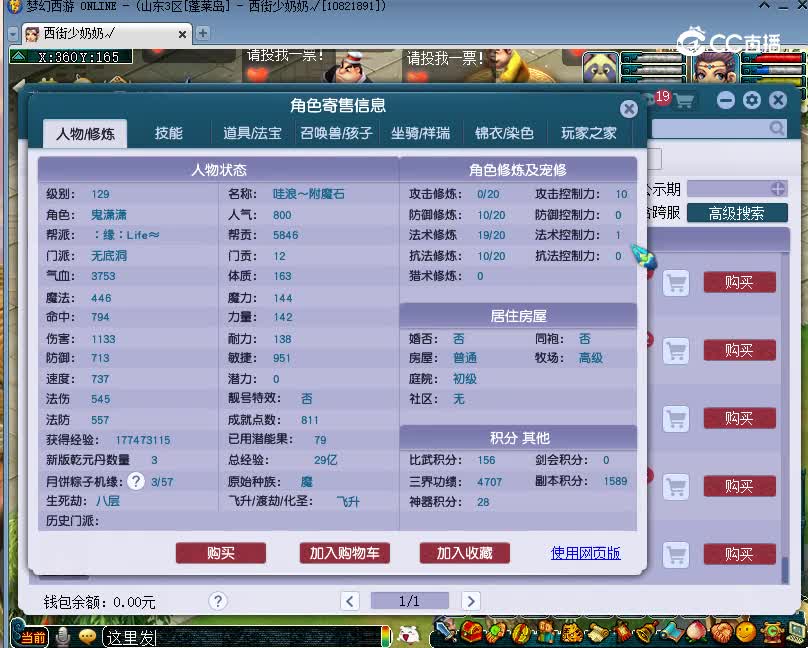Open the 使用网页版 link

click(585, 553)
